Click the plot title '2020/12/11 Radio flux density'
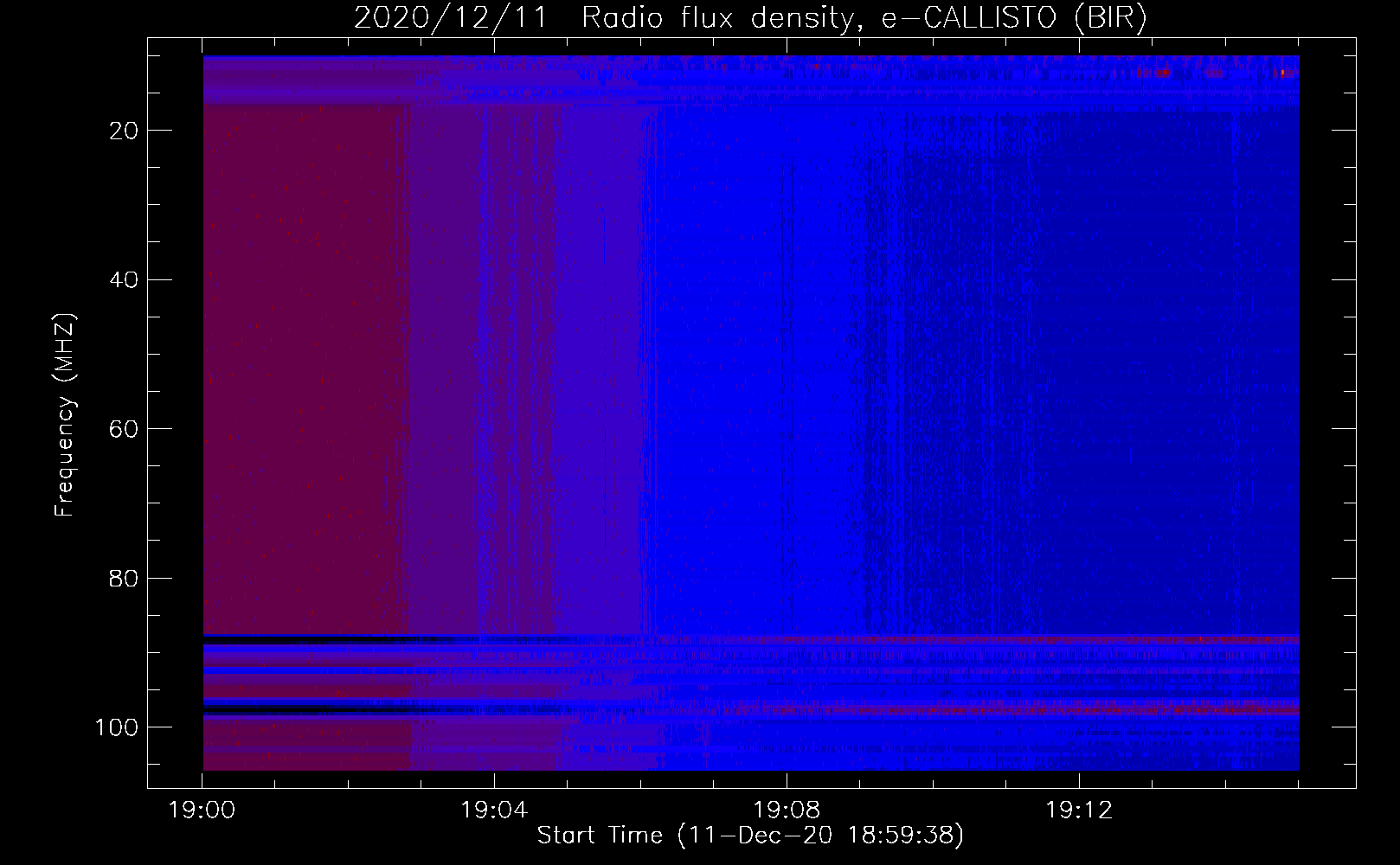The height and width of the screenshot is (865, 1400). click(x=750, y=18)
